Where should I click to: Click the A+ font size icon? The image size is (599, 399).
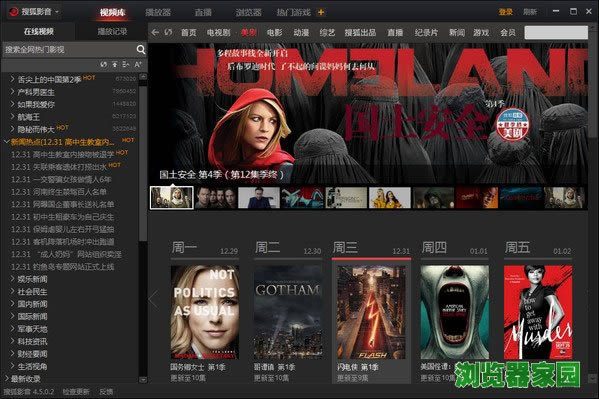coord(138,65)
